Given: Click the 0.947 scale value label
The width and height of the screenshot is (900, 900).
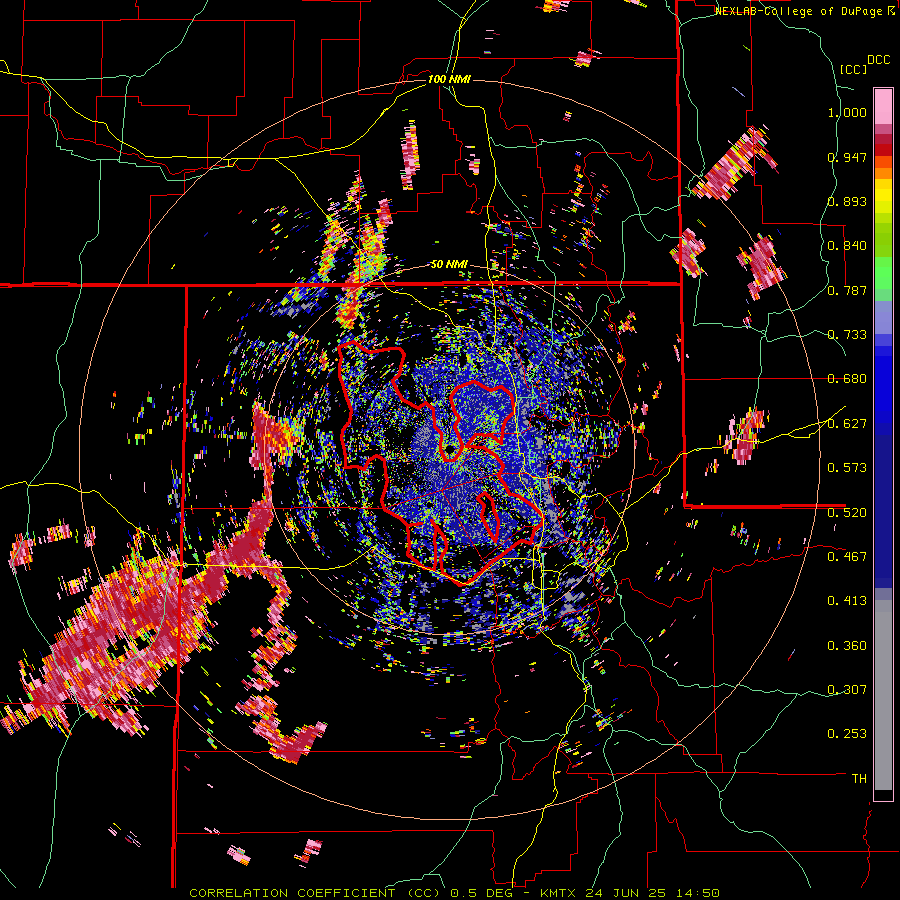Looking at the screenshot, I should (847, 157).
